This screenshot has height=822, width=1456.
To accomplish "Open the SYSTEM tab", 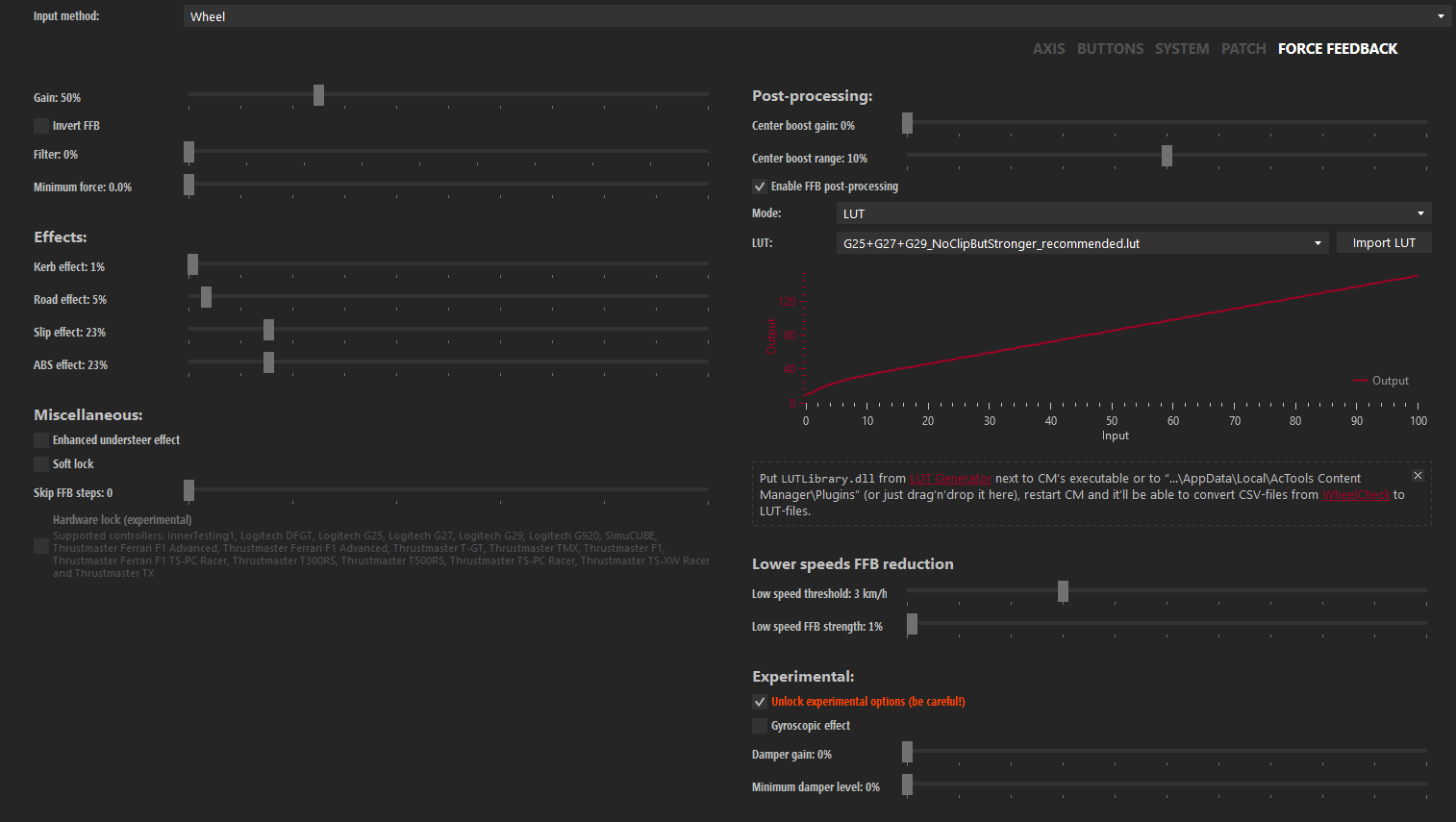I will 1182,49.
